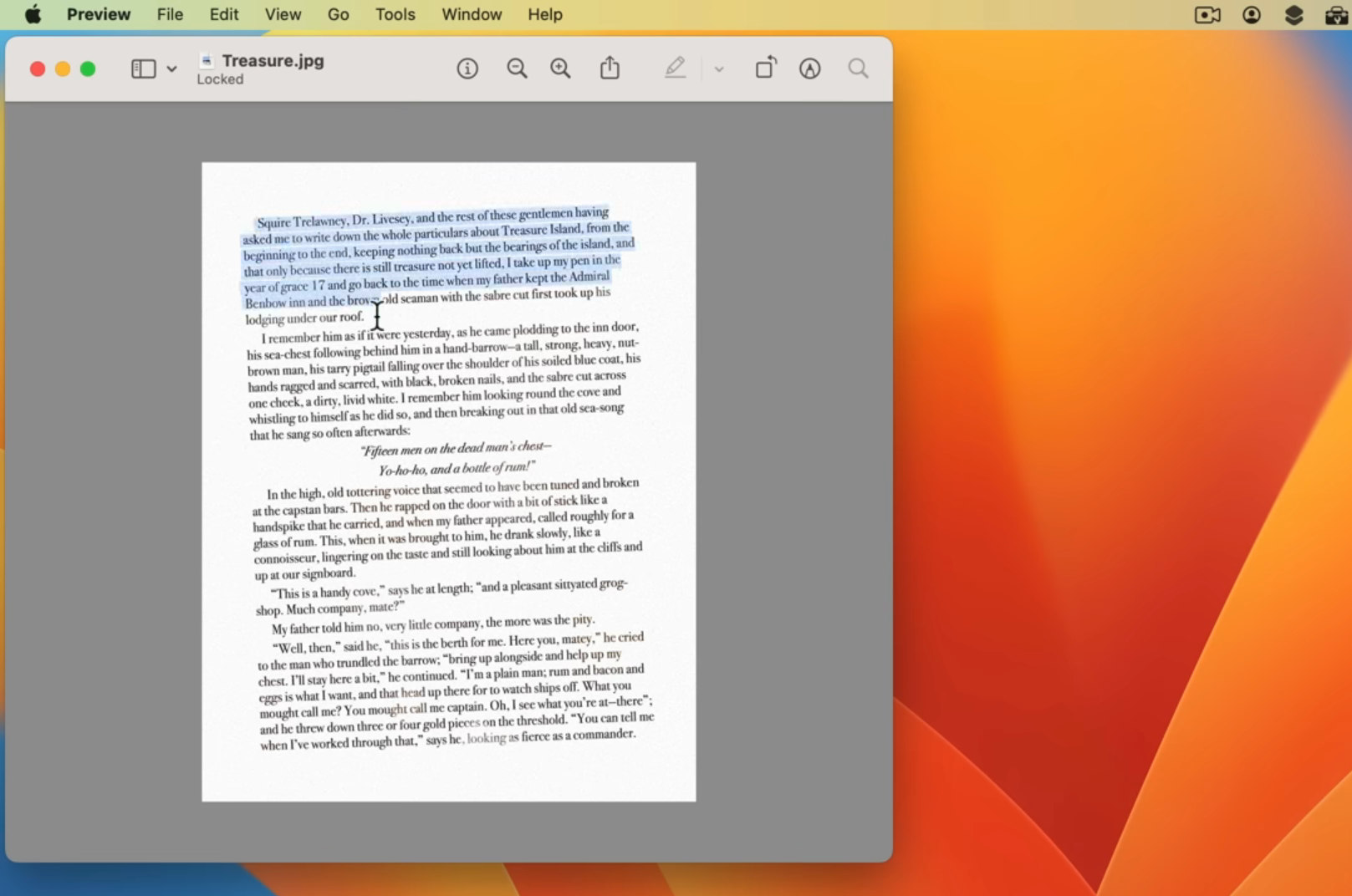The width and height of the screenshot is (1352, 896).
Task: Expand the highlight options dropdown arrow
Action: pos(719,69)
